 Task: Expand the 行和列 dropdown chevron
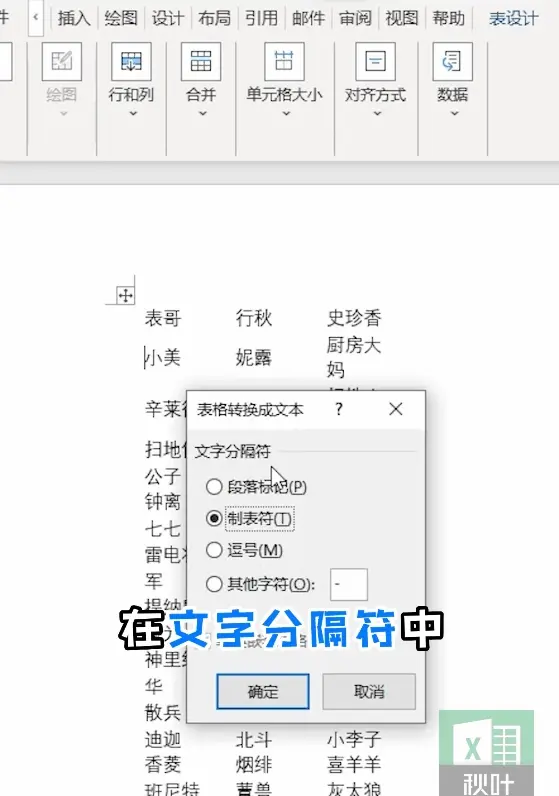(x=133, y=114)
